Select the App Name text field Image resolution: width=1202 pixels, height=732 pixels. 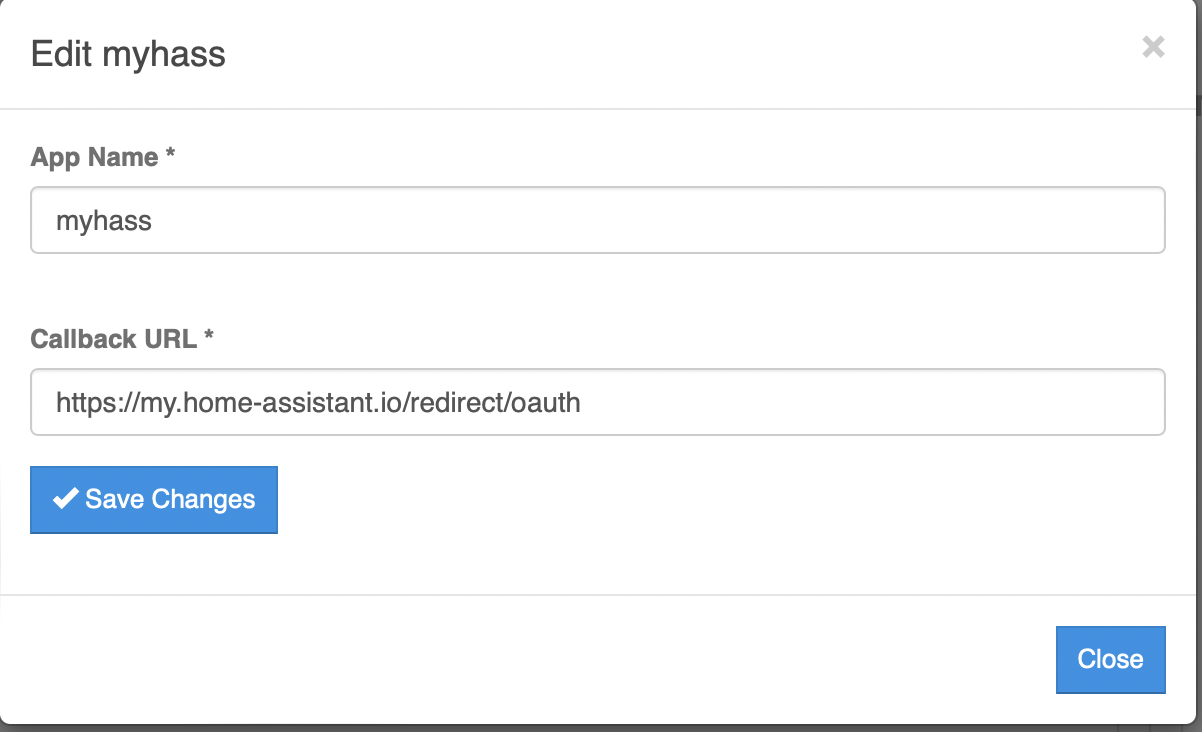pos(597,220)
